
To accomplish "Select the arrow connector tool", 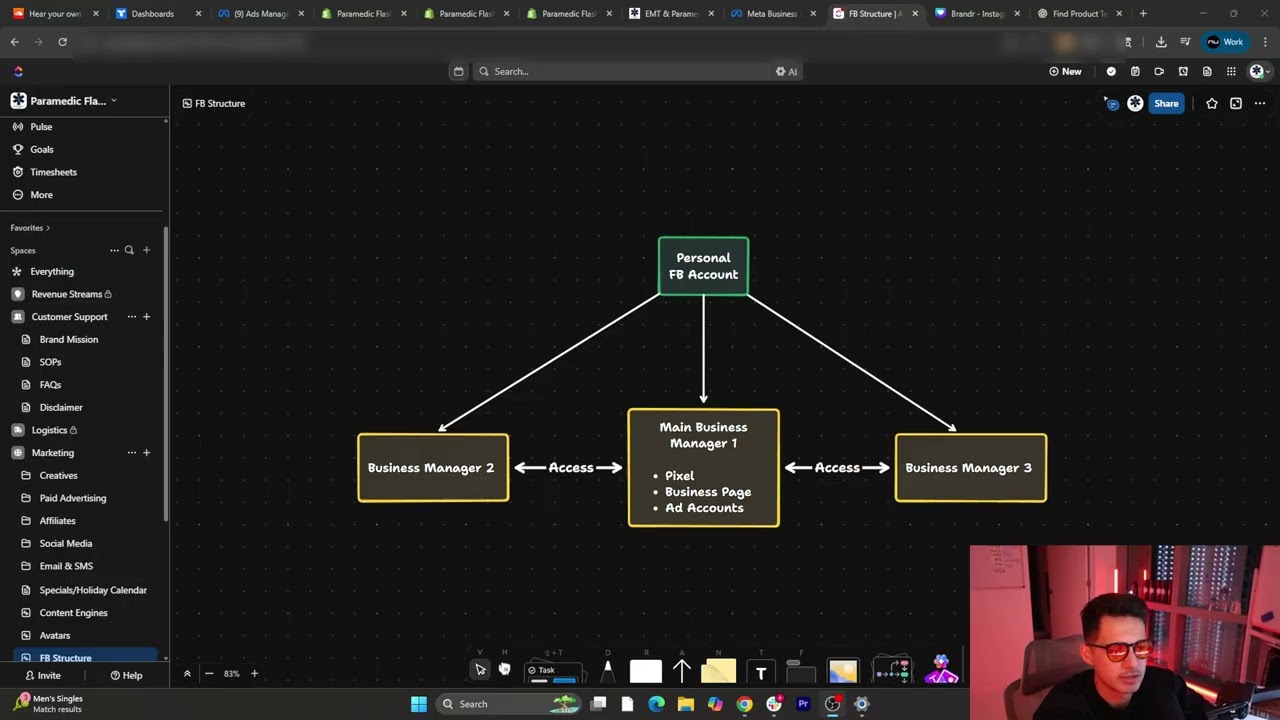I will pos(682,670).
